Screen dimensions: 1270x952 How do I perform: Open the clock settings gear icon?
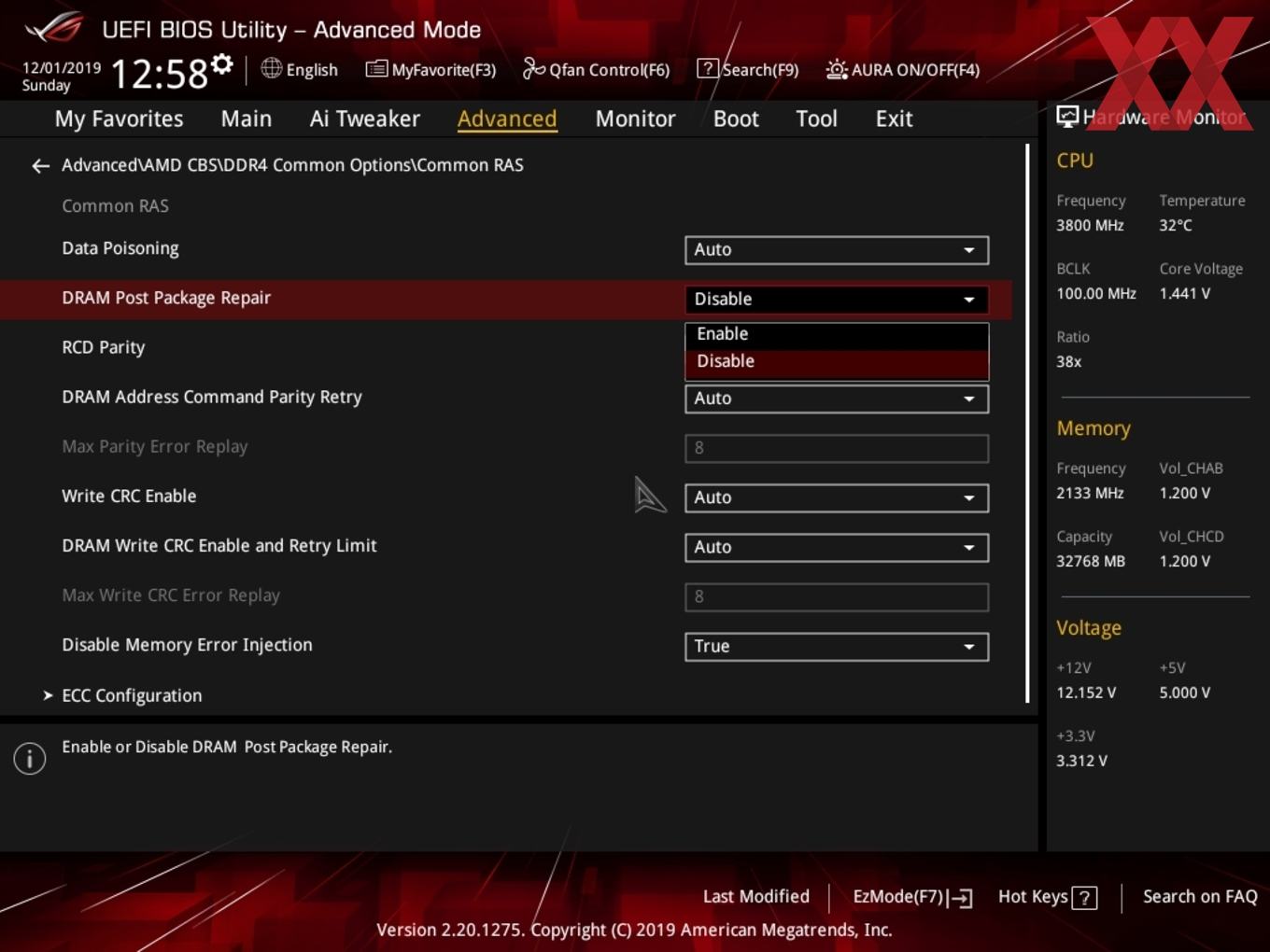[x=221, y=63]
